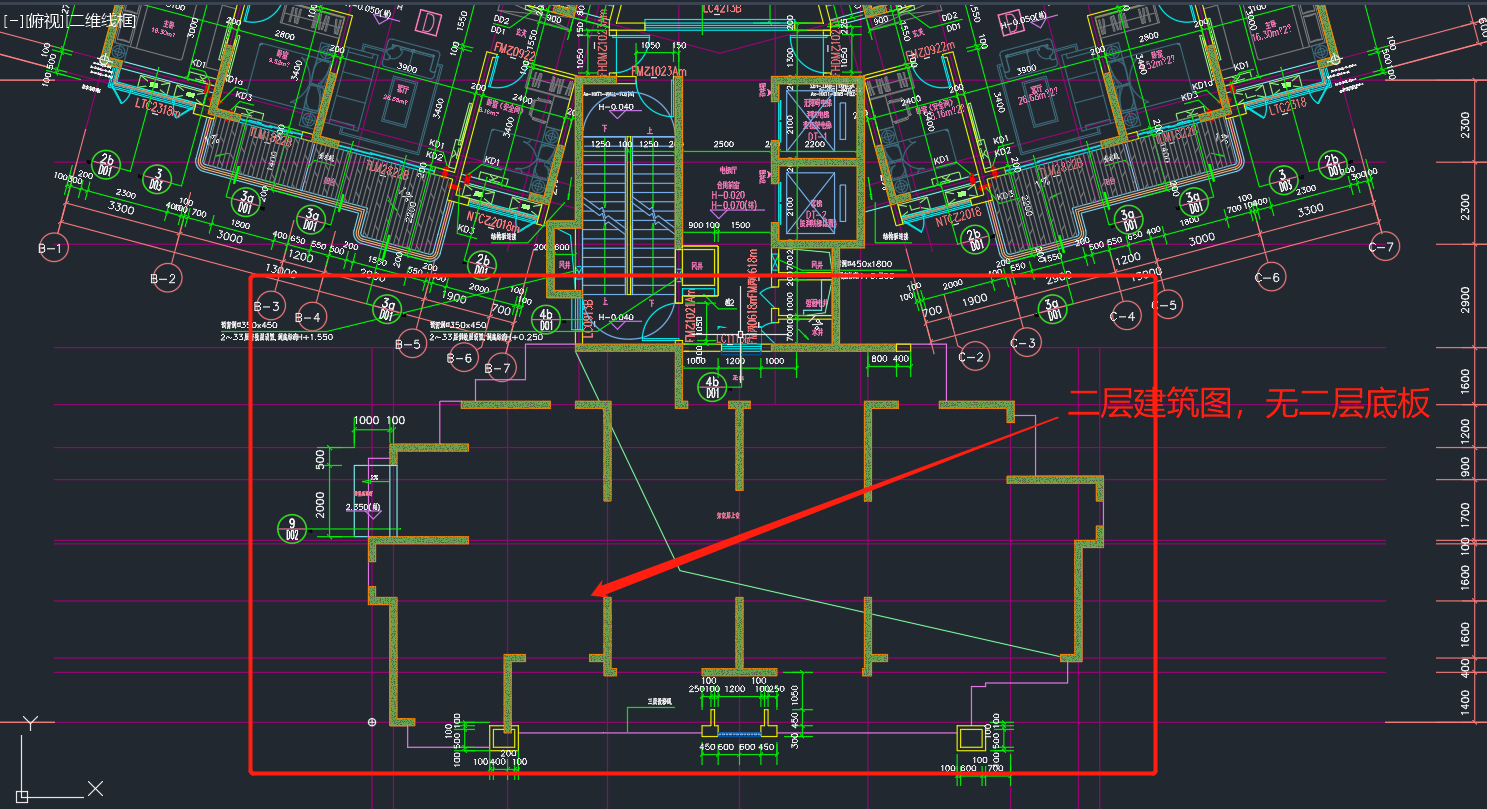Select the 洞450x1800 opening note
Viewport: 1487px width, 809px height.
tap(865, 264)
